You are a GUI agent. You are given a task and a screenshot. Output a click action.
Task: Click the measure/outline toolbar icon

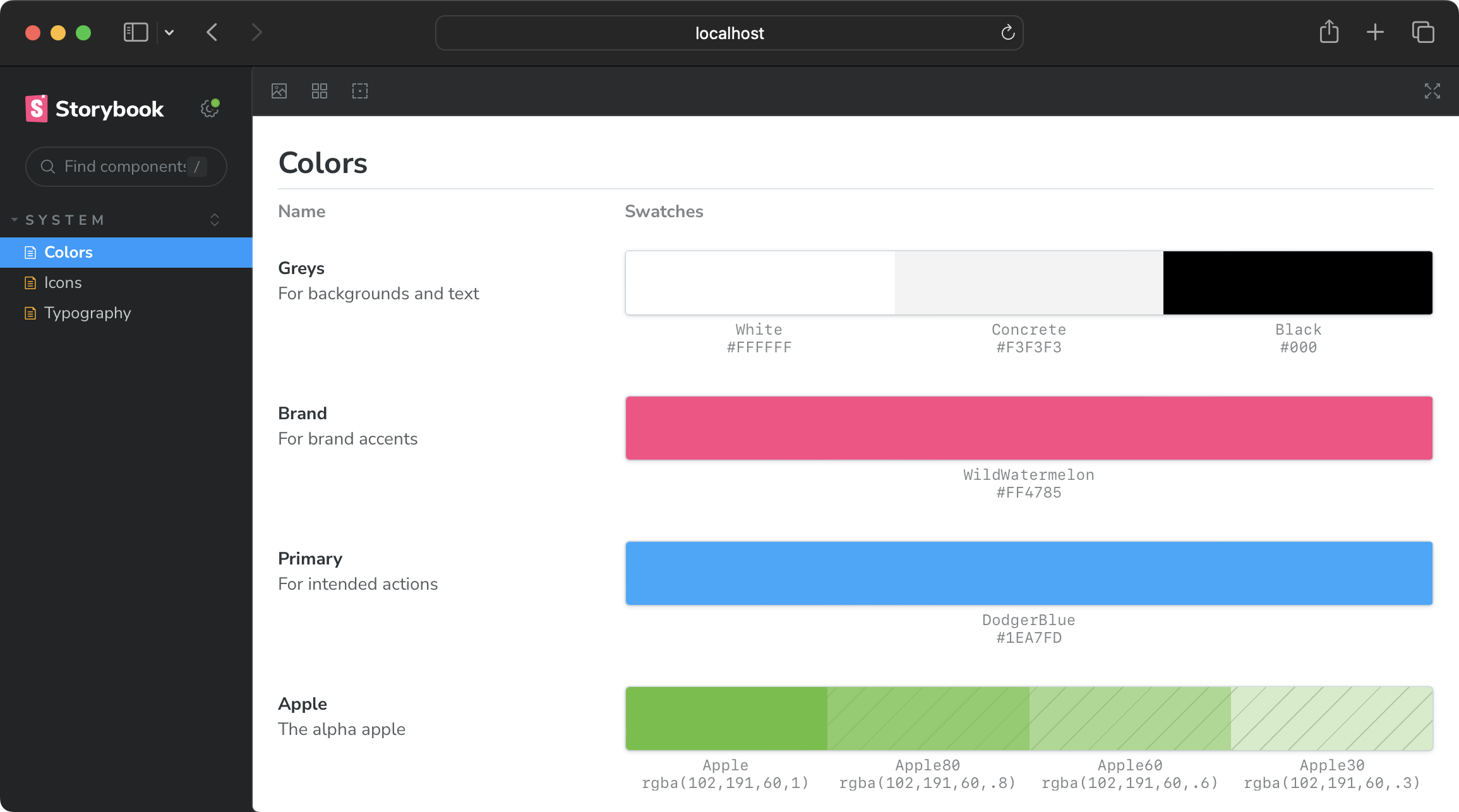[x=359, y=91]
